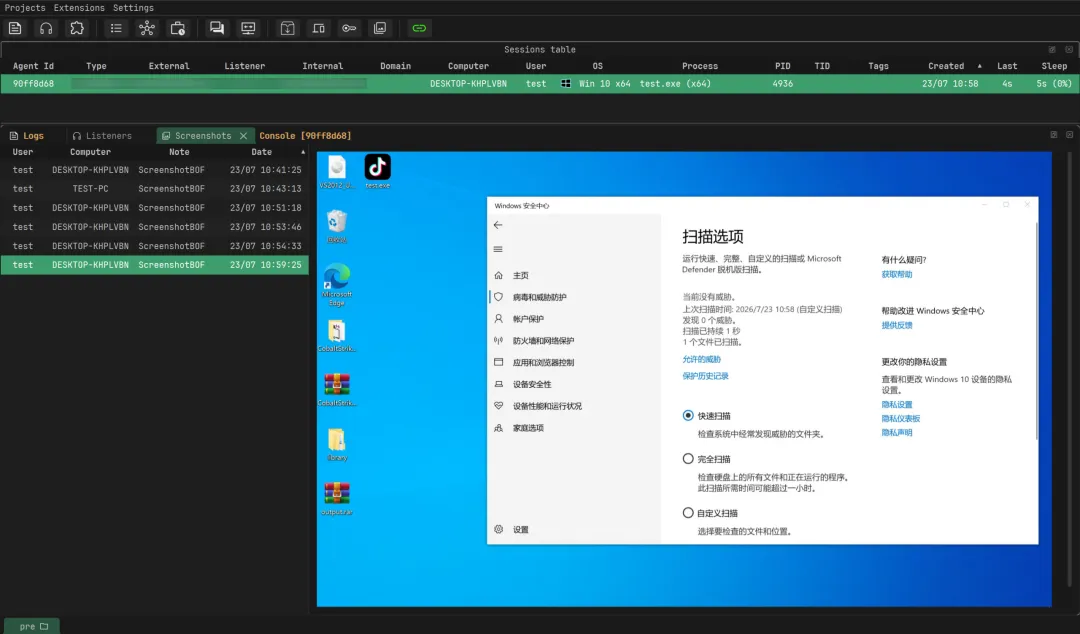Image resolution: width=1080 pixels, height=634 pixels.
Task: Open the downloads box toolbar icon
Action: [x=288, y=28]
